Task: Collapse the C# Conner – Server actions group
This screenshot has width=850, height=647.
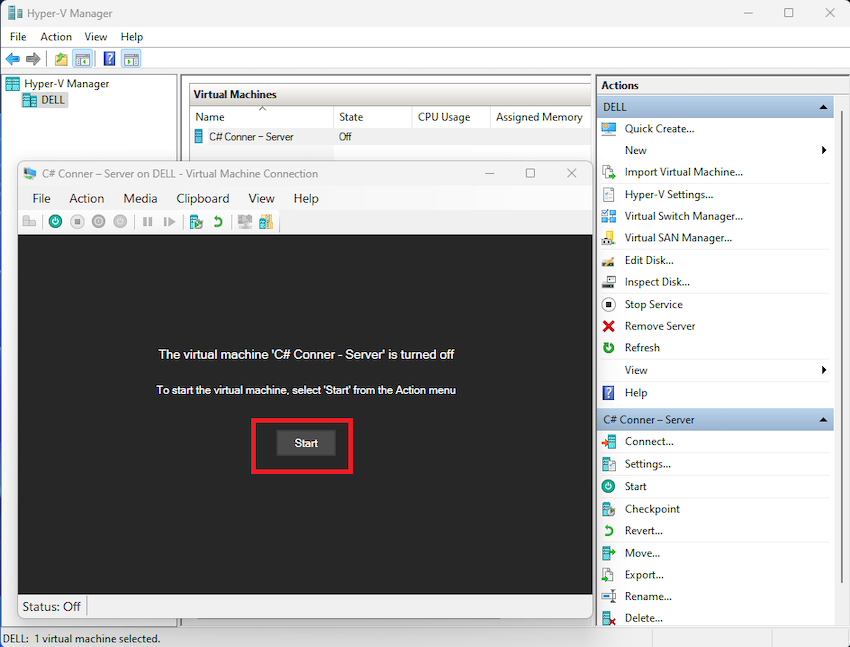Action: [x=823, y=419]
